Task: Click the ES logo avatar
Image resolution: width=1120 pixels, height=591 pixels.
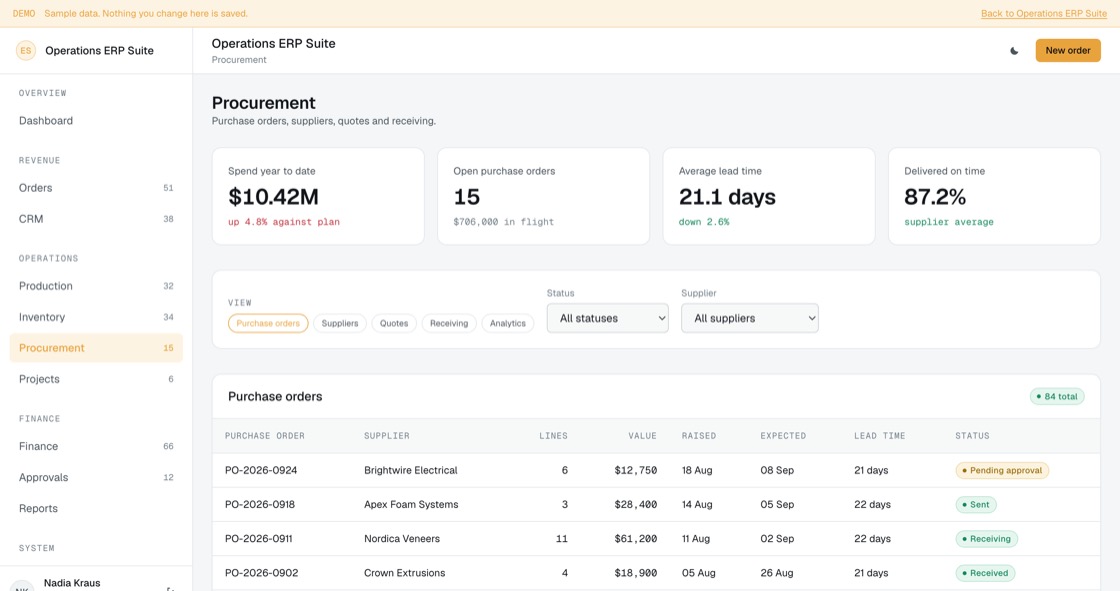Action: pos(26,51)
